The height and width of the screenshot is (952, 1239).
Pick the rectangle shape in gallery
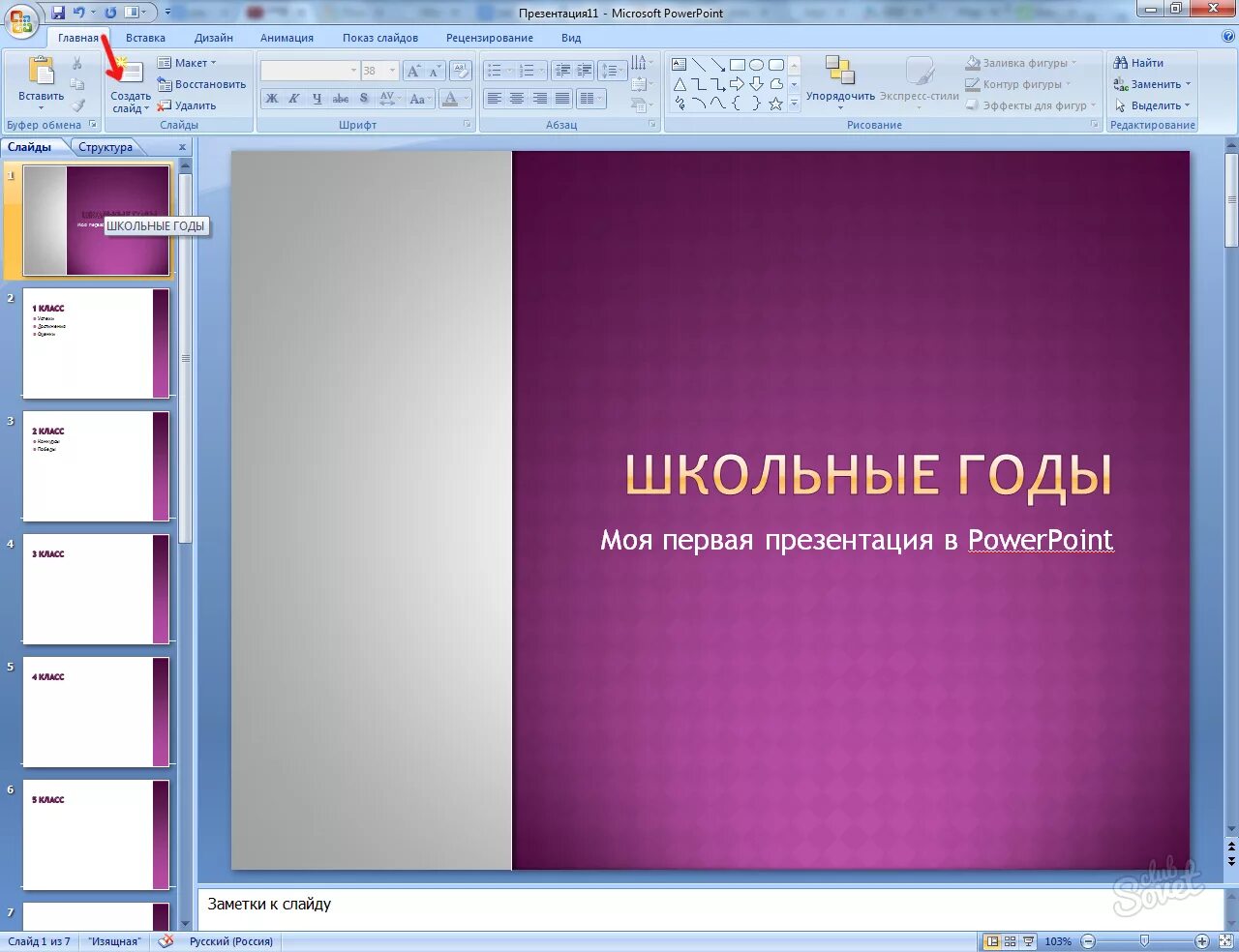[737, 65]
